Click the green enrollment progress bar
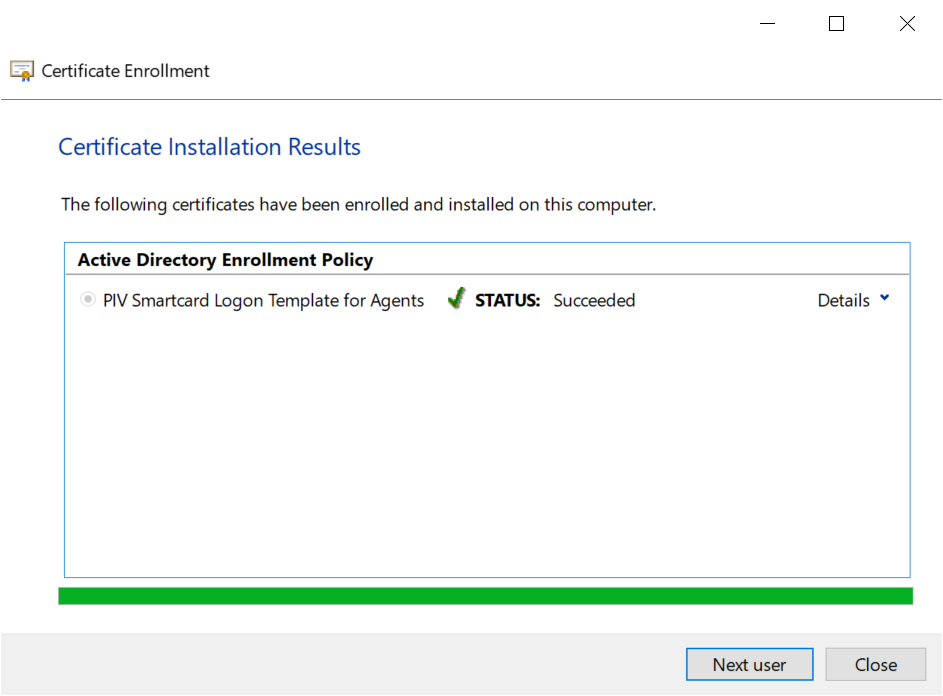 click(x=485, y=596)
